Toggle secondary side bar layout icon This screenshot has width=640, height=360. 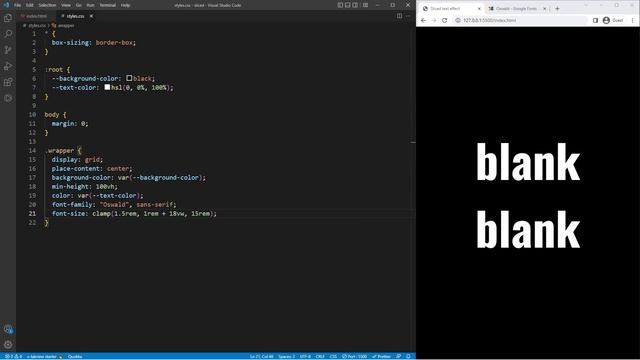tap(356, 5)
